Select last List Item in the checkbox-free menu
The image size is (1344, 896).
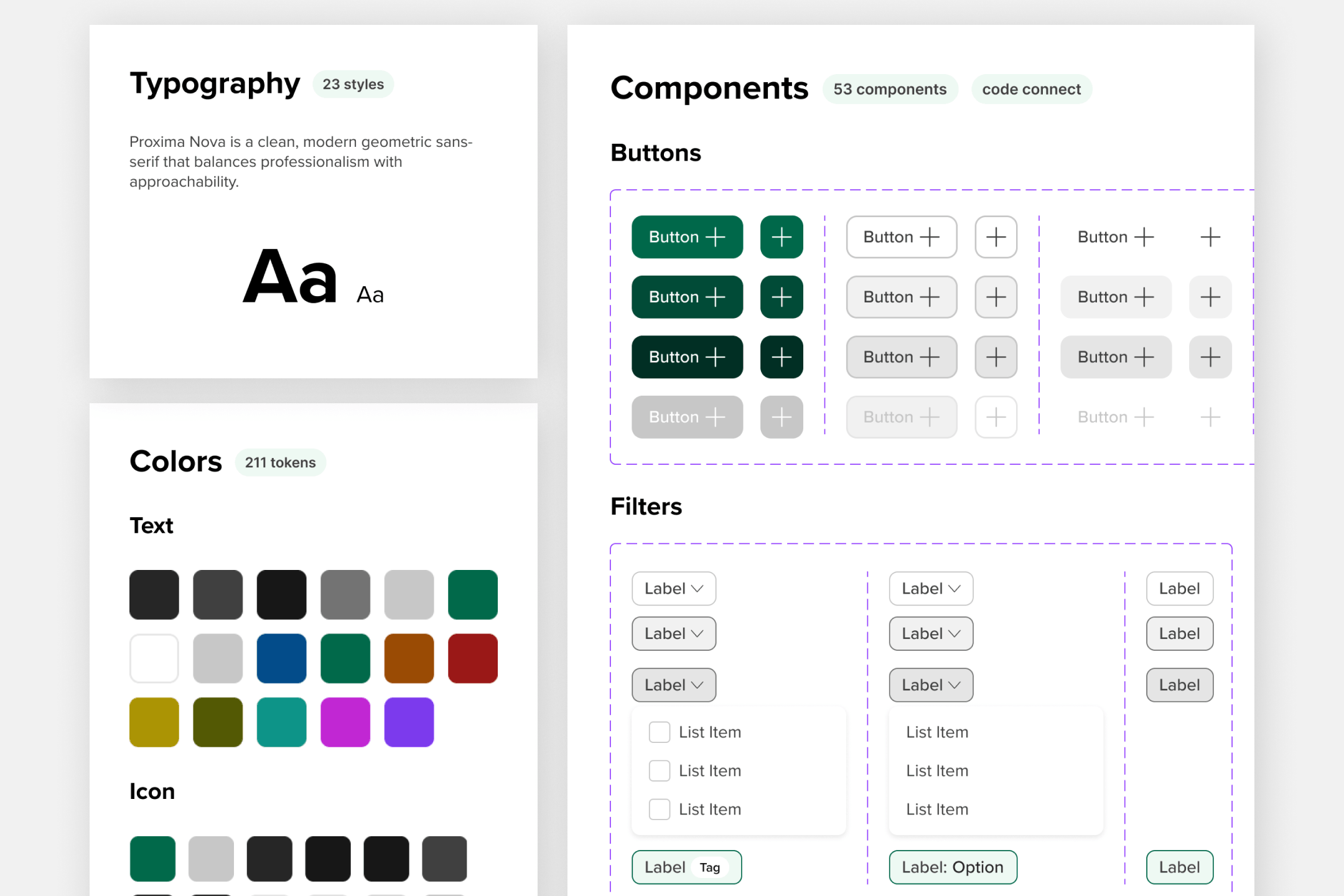pyautogui.click(x=937, y=809)
